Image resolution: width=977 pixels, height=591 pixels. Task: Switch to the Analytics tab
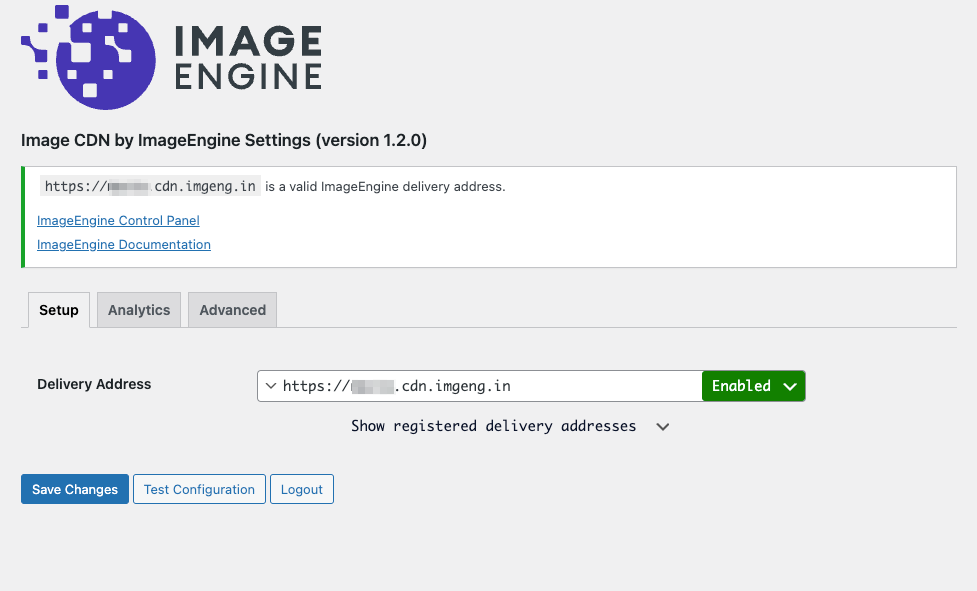point(139,310)
